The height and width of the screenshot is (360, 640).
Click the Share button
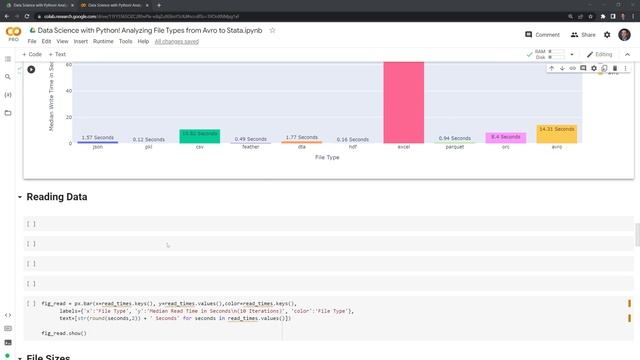(x=583, y=35)
